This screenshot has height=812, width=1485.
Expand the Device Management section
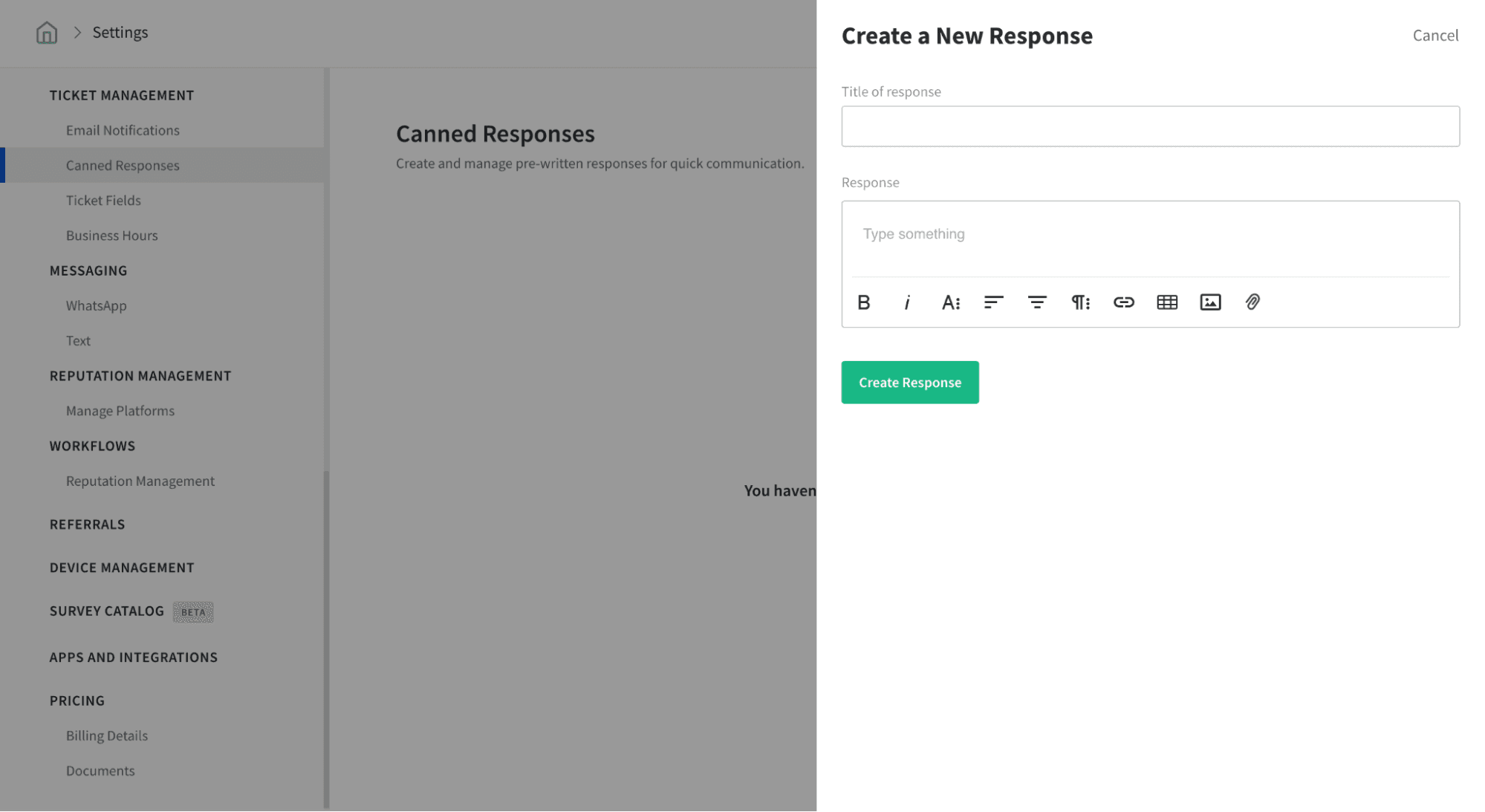click(122, 568)
